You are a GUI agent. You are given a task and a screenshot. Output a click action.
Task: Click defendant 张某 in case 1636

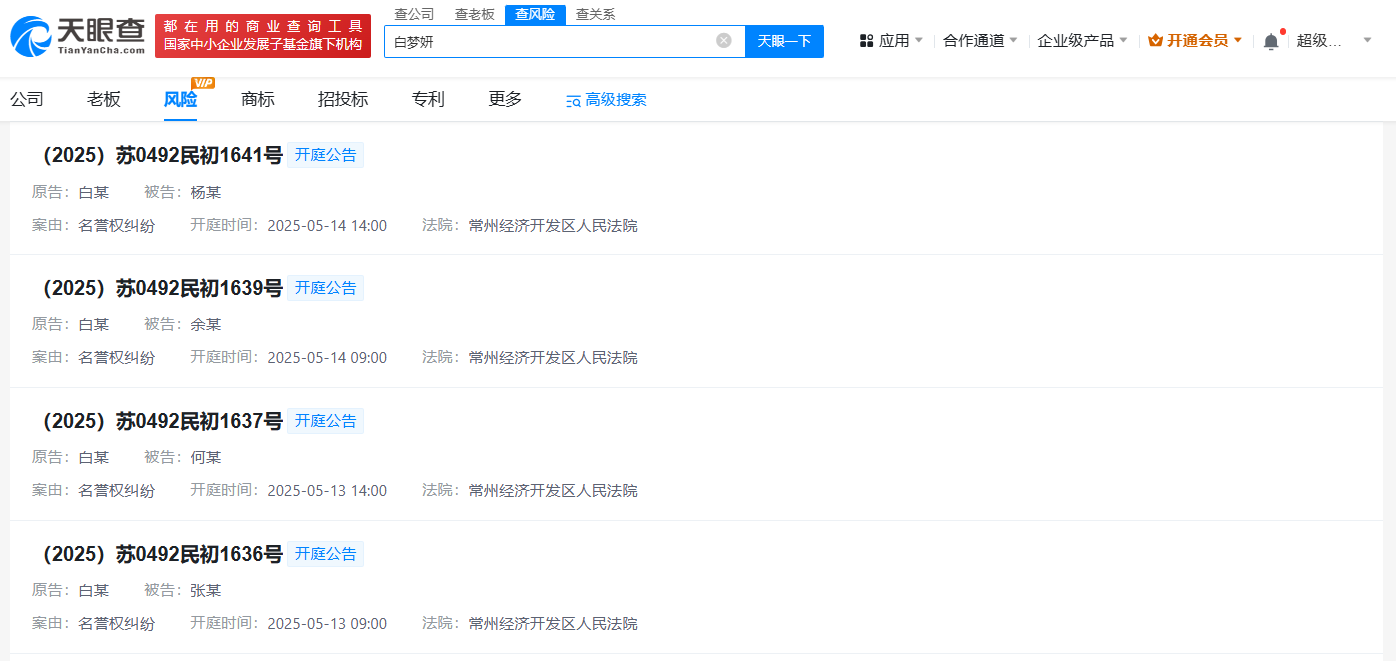pyautogui.click(x=206, y=590)
